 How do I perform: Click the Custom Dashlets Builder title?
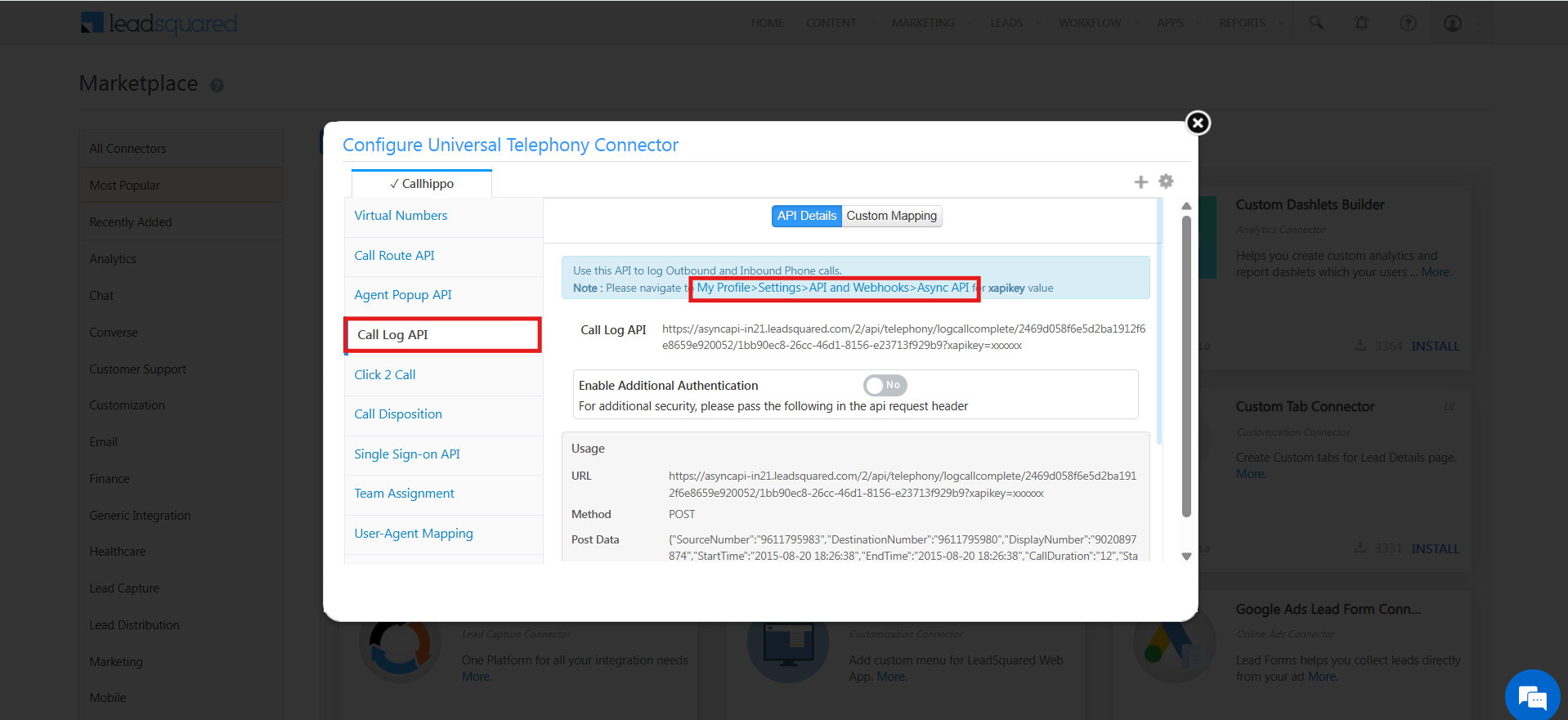(1310, 205)
